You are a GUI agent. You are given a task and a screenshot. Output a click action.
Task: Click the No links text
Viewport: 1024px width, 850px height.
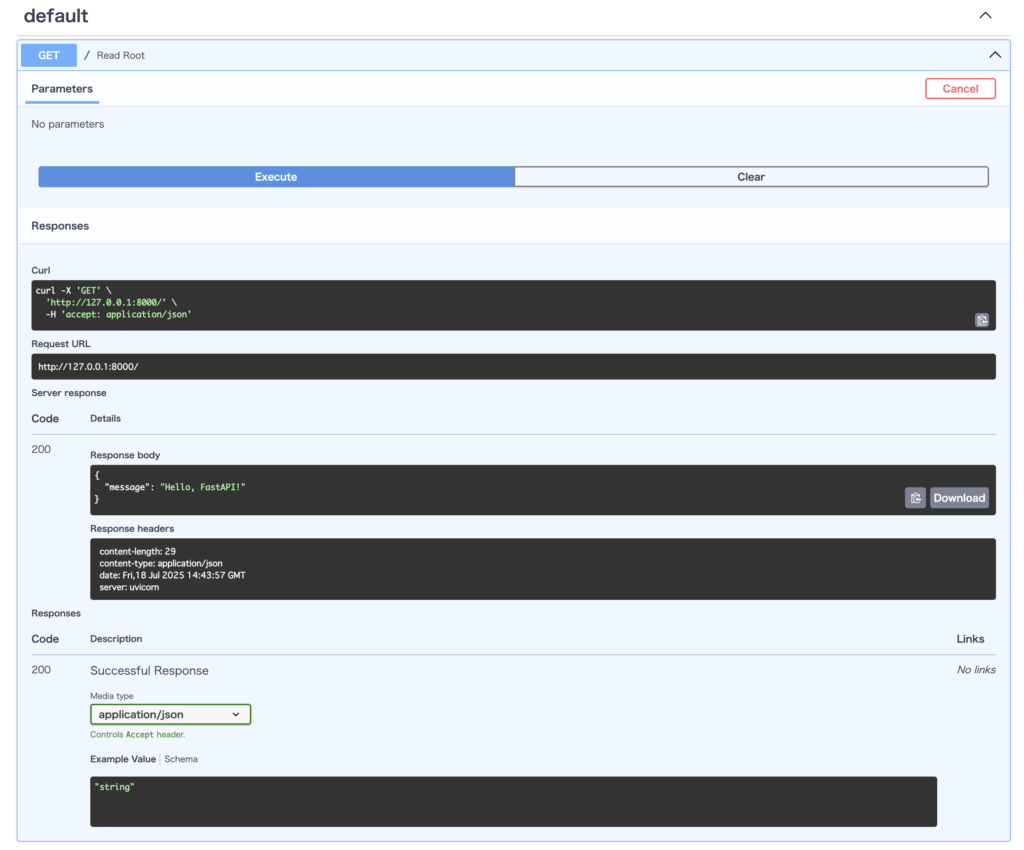pyautogui.click(x=976, y=670)
